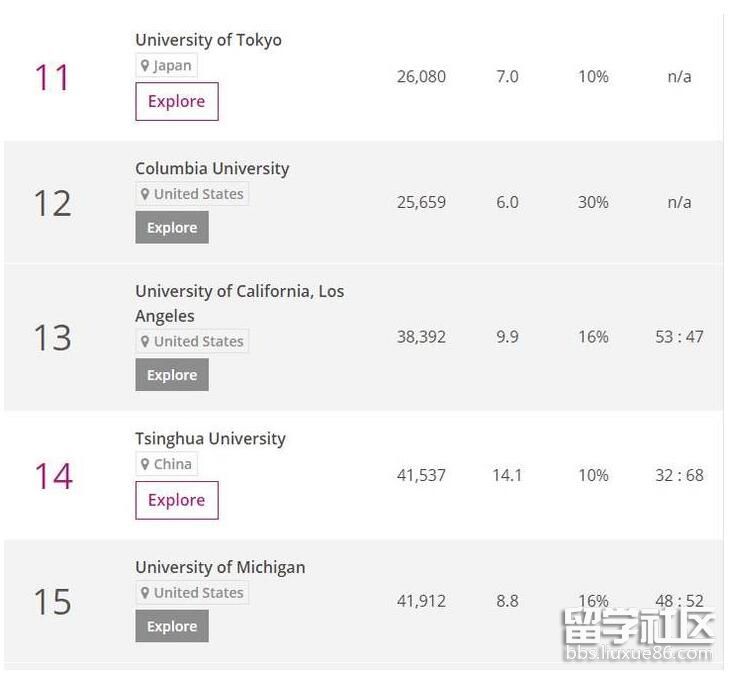Click the pin icon in Michigan's United States tag

coord(145,593)
